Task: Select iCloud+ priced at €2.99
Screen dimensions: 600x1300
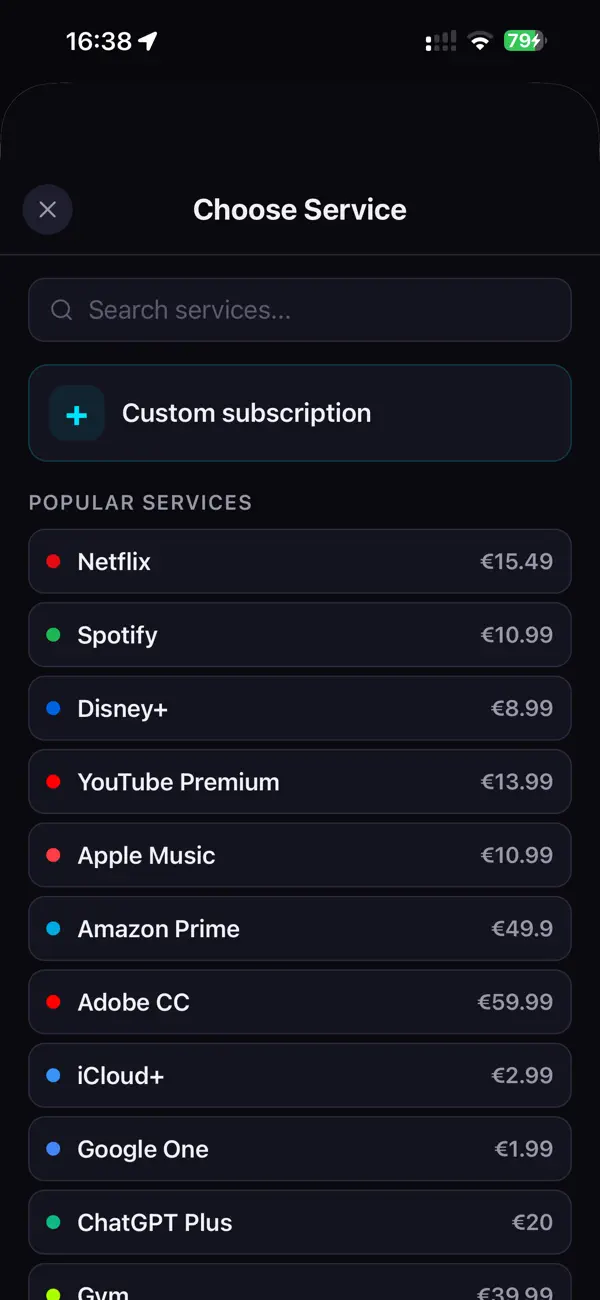Action: click(x=300, y=1075)
